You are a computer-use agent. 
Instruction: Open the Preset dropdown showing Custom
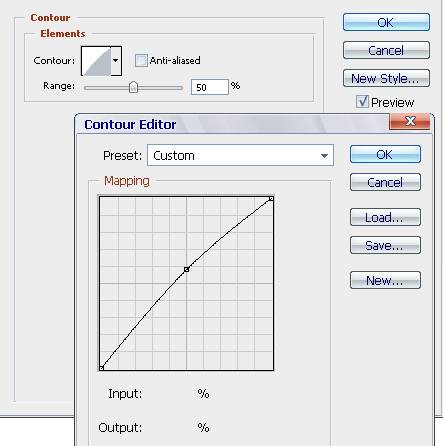240,155
